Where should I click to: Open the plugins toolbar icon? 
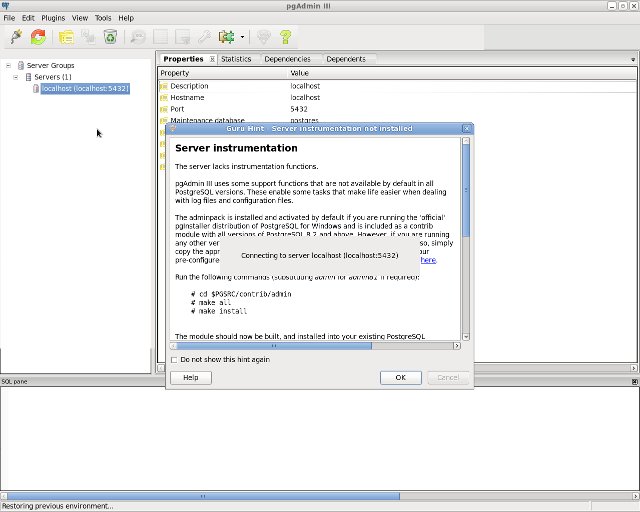(x=227, y=37)
